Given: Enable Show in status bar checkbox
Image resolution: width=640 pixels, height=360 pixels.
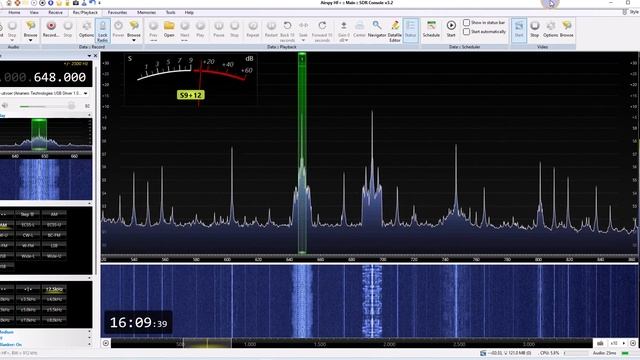Looking at the screenshot, I should pos(466,22).
